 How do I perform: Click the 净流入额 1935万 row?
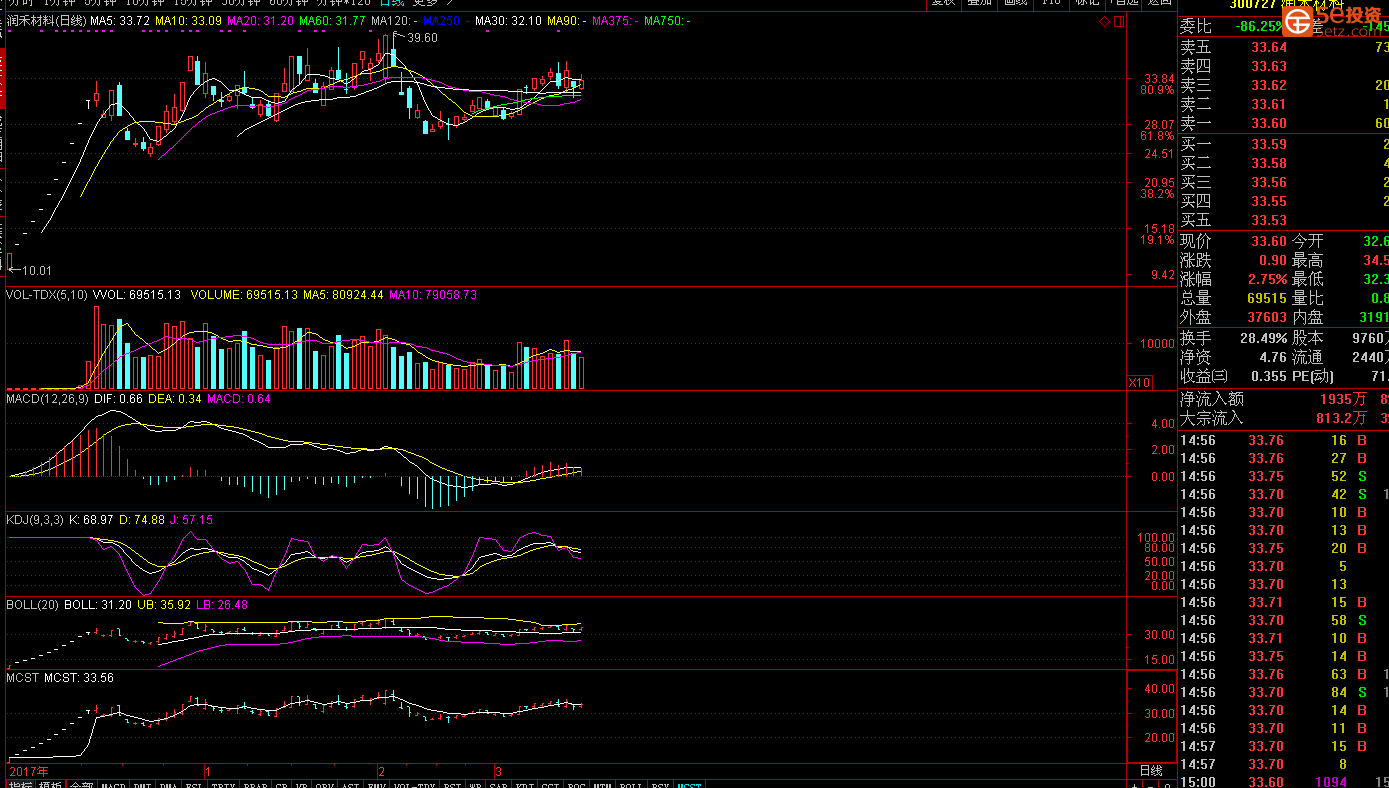[x=1284, y=399]
